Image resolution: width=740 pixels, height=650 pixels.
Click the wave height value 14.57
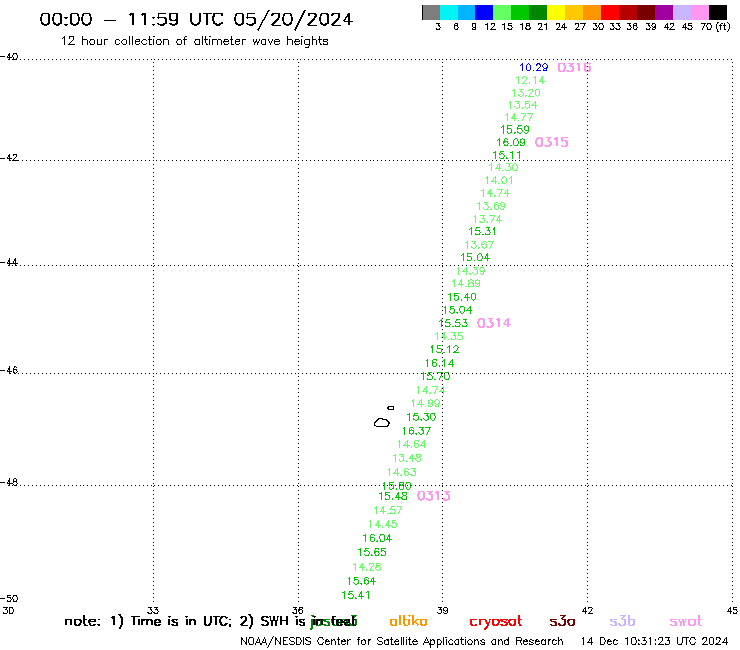(x=388, y=510)
